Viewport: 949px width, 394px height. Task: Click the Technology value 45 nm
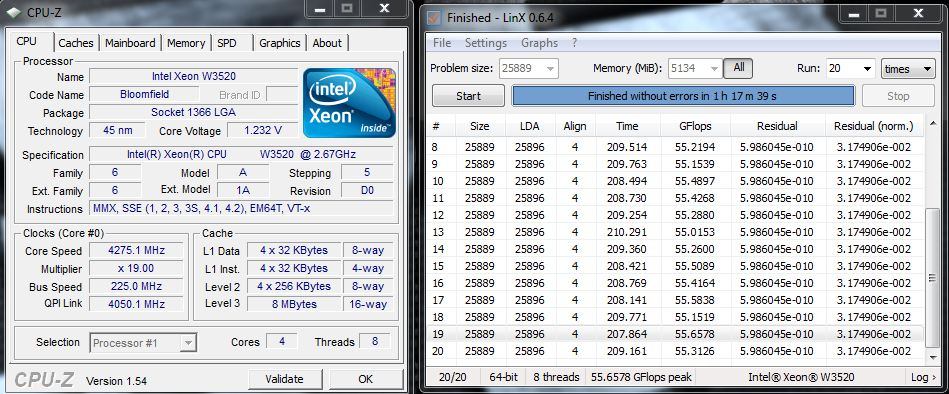pyautogui.click(x=117, y=130)
